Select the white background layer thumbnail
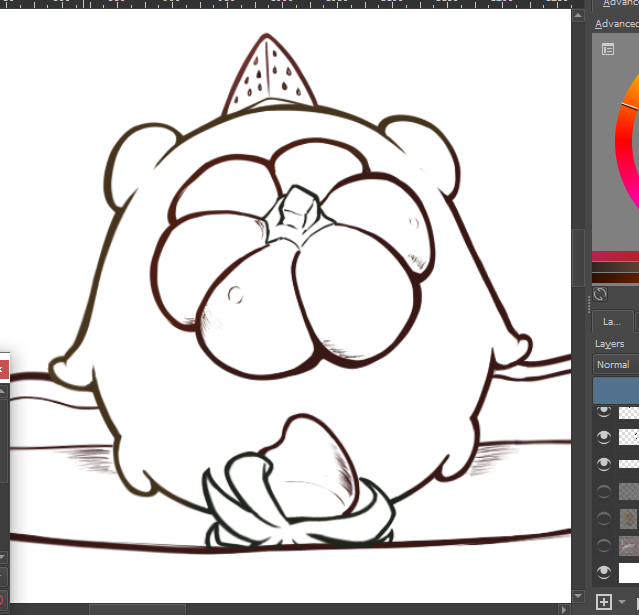 pos(629,573)
